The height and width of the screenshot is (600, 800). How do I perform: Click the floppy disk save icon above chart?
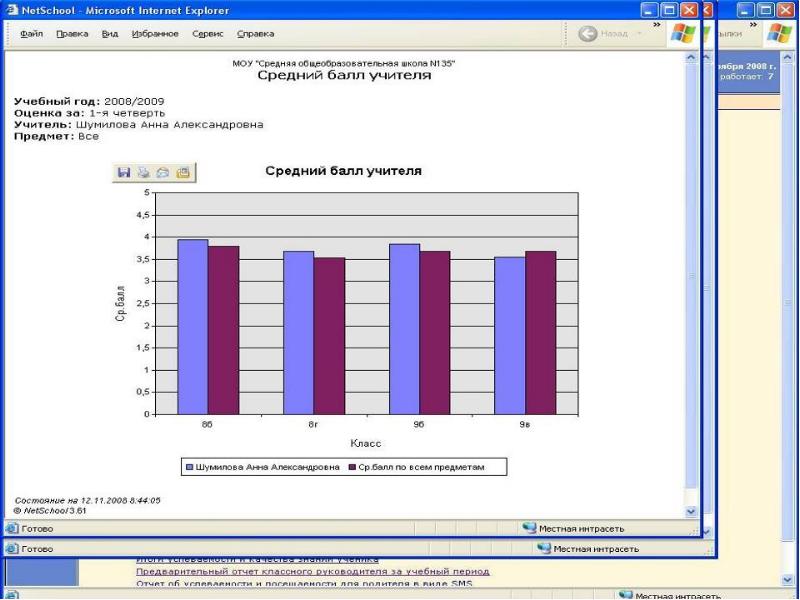(125, 172)
